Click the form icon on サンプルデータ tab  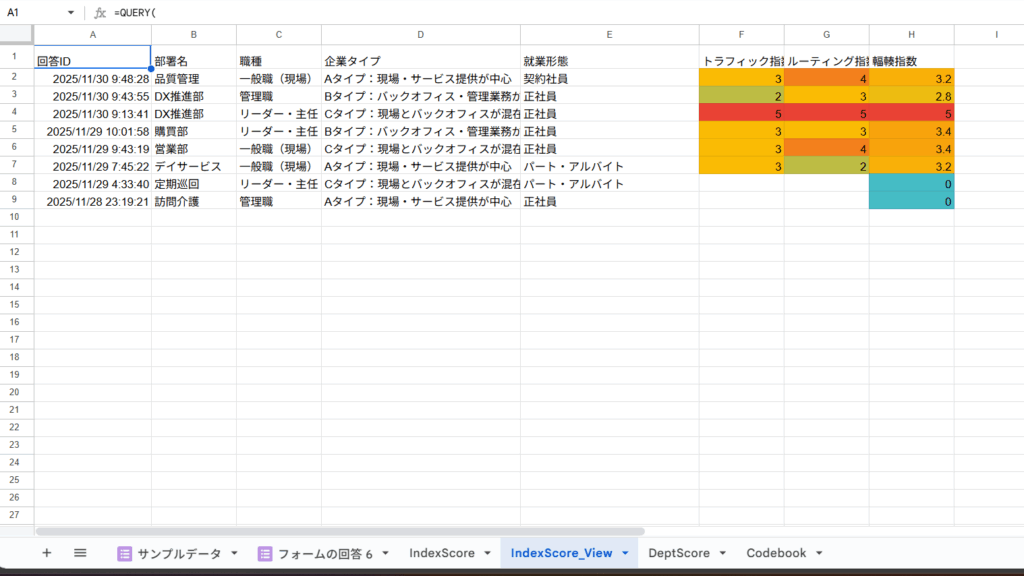point(125,553)
